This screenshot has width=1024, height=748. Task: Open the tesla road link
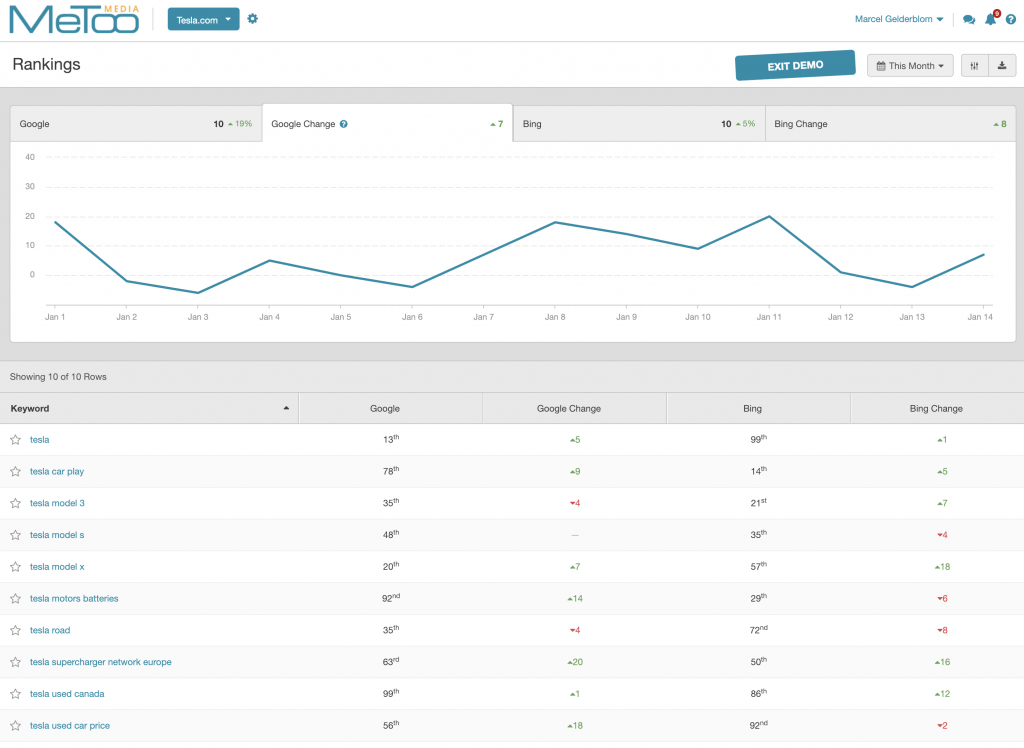point(50,630)
